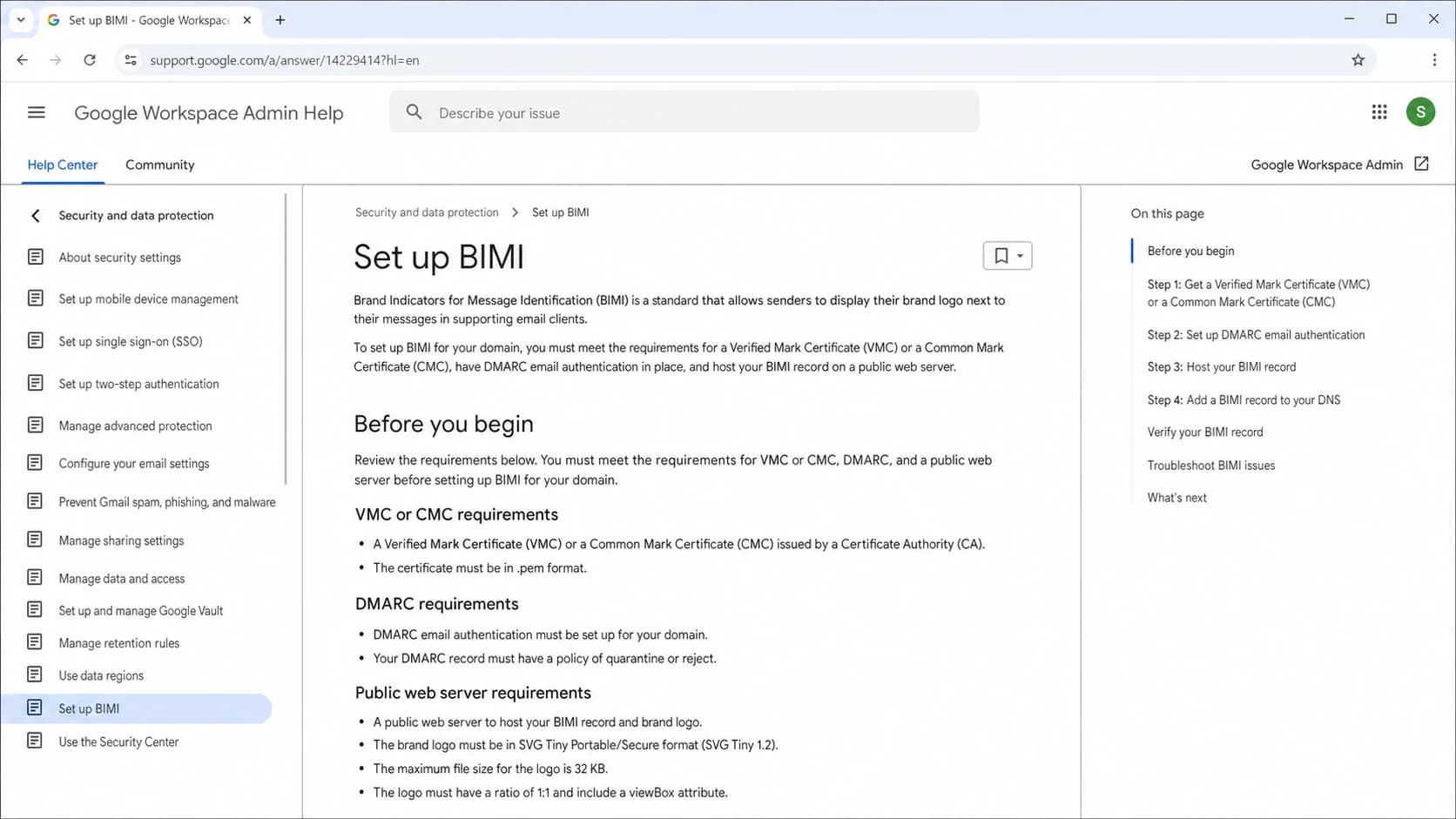Open Set up mobile device management
The height and width of the screenshot is (819, 1456).
(x=148, y=299)
